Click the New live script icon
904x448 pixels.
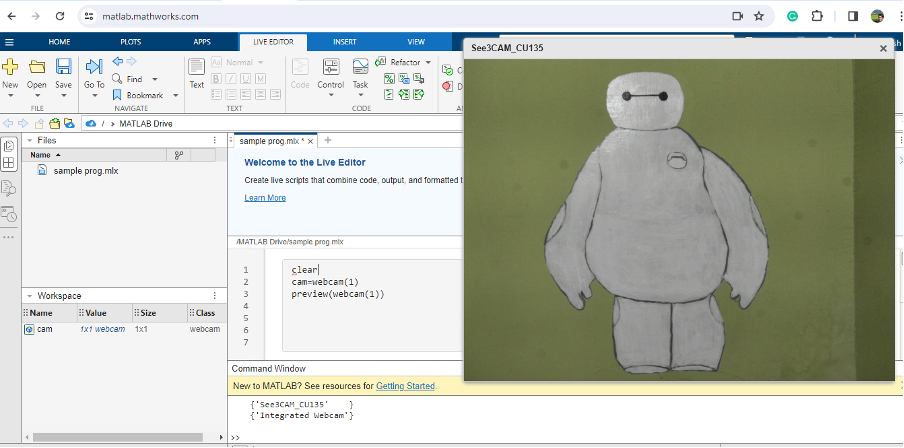[x=10, y=66]
